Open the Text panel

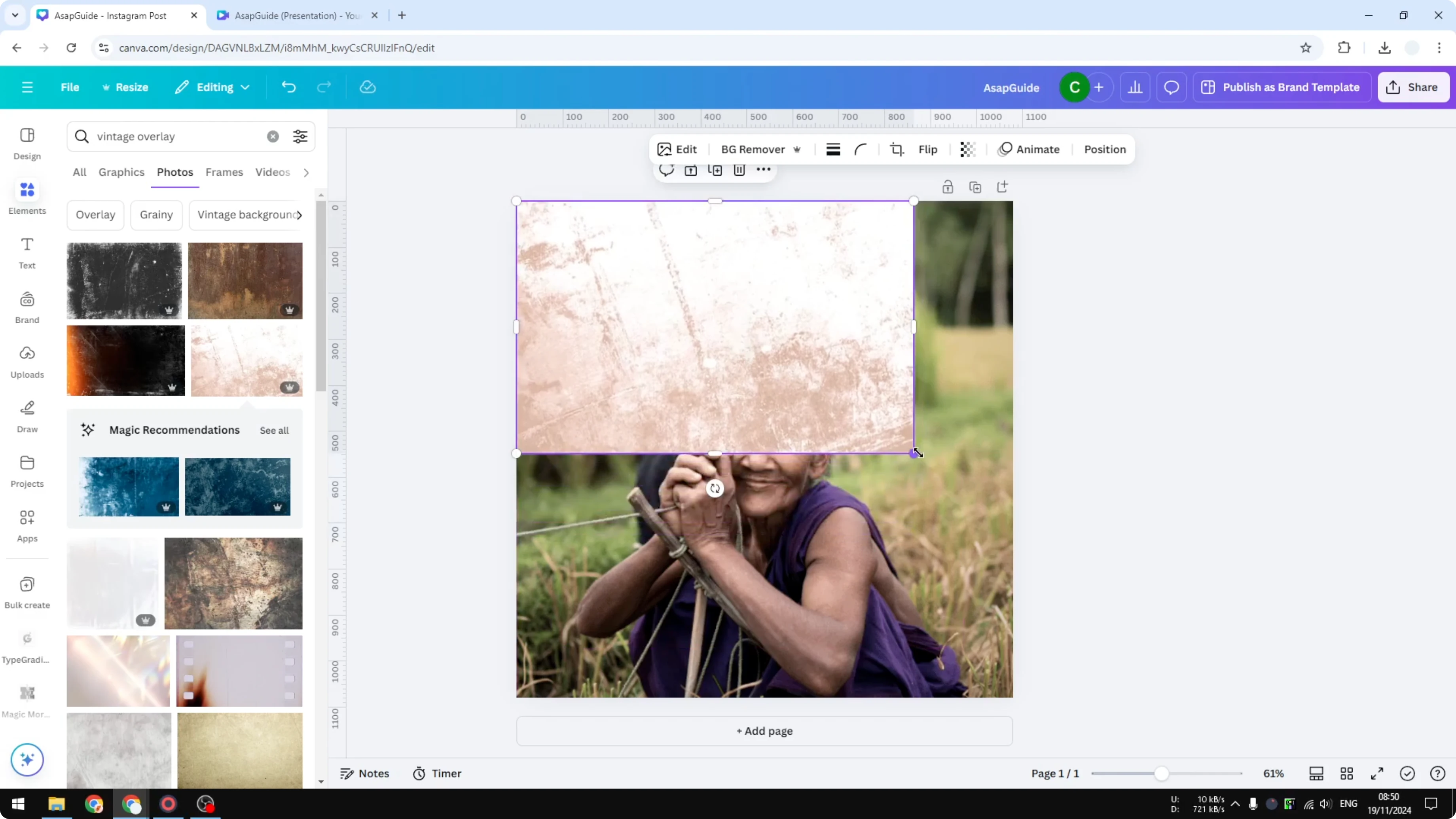(27, 252)
